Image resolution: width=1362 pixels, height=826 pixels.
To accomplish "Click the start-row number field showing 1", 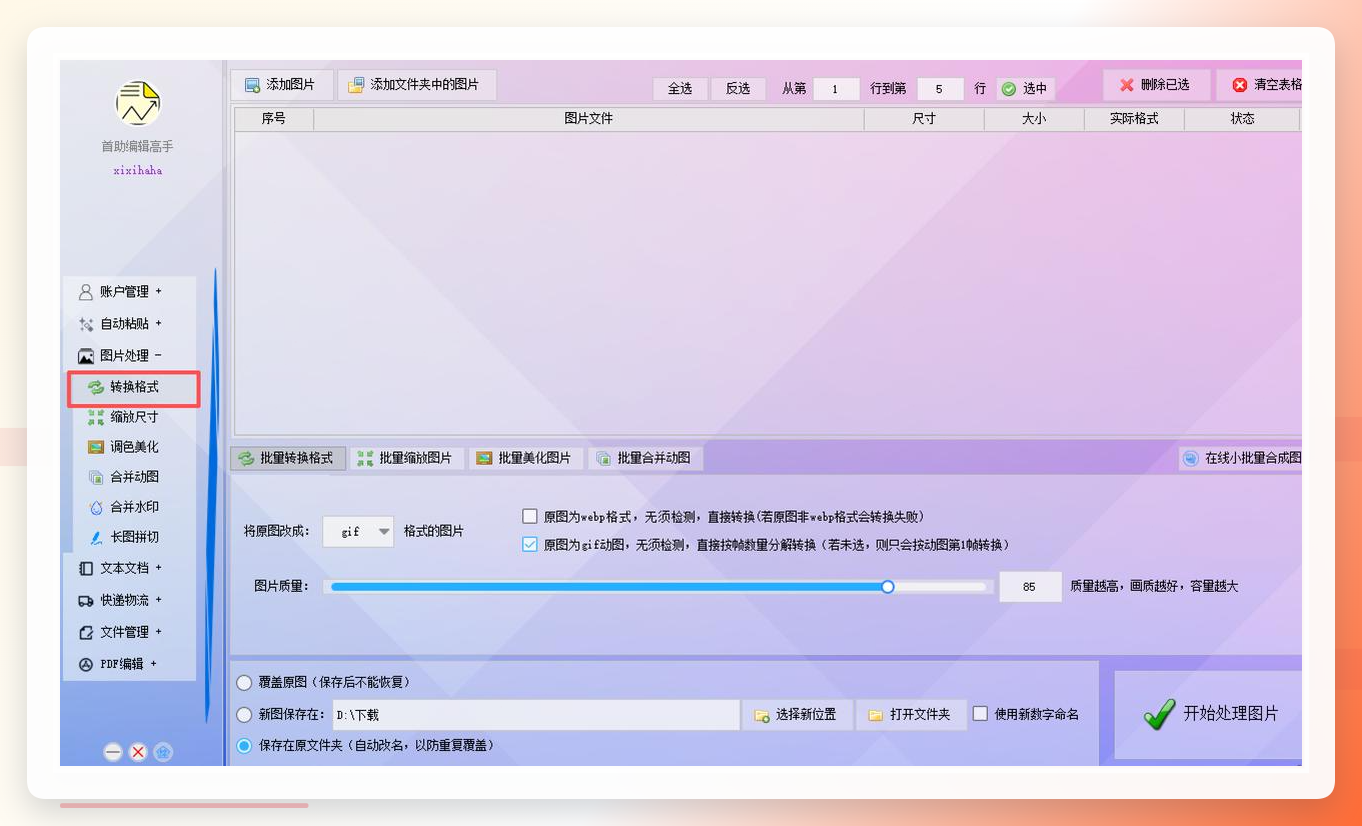I will pos(836,89).
